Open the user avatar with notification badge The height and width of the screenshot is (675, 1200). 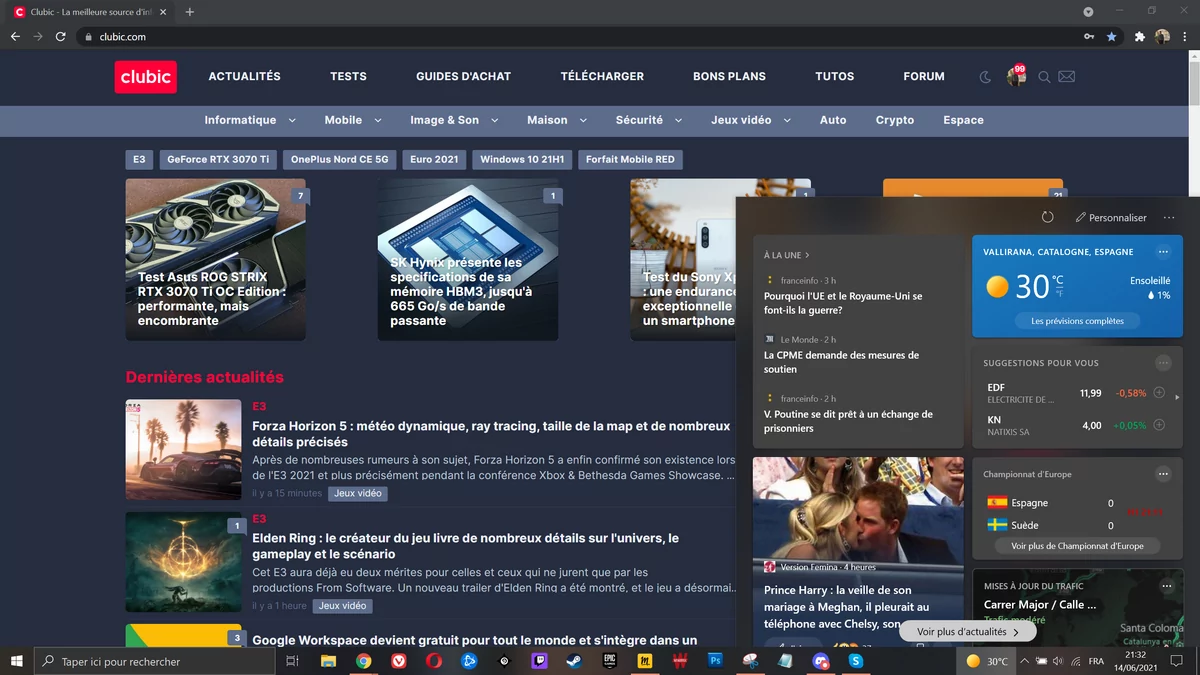(1016, 76)
